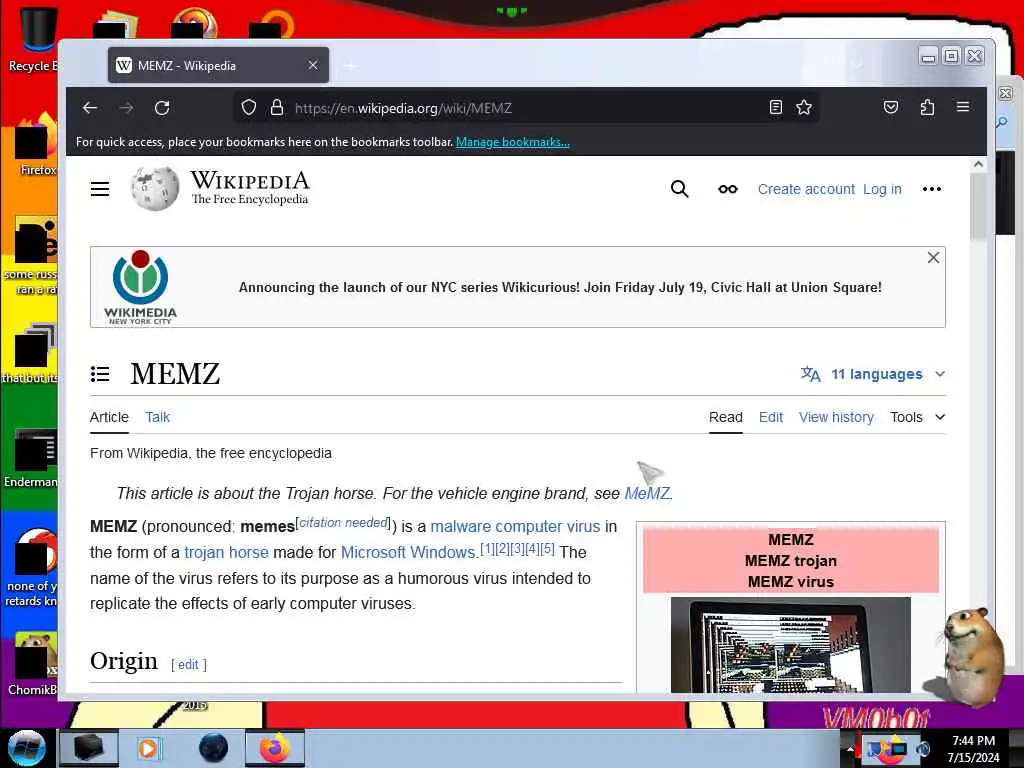Open Wikipedia search magnifier icon
1024x768 pixels.
679,189
